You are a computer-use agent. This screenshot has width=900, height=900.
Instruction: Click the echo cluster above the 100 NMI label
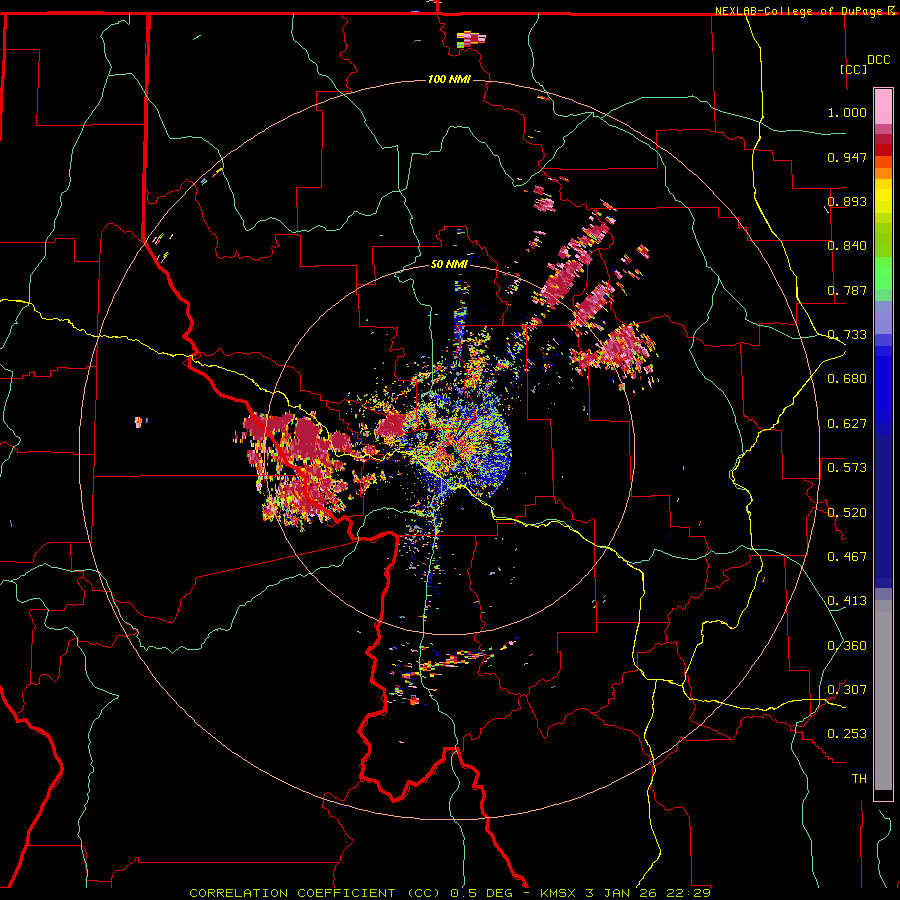[x=471, y=40]
